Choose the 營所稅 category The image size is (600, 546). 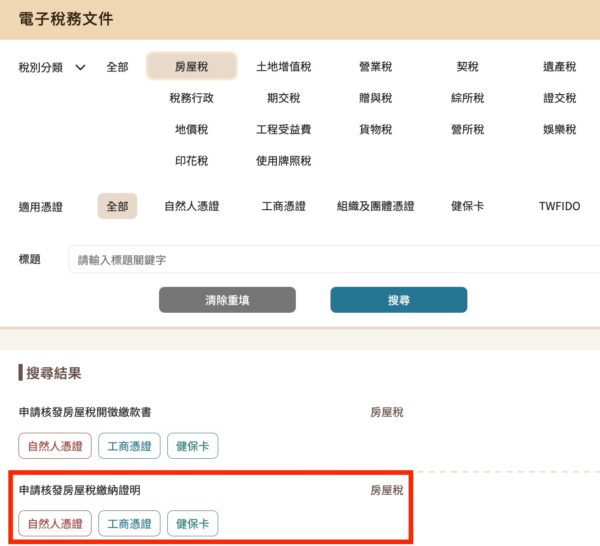[x=467, y=129]
